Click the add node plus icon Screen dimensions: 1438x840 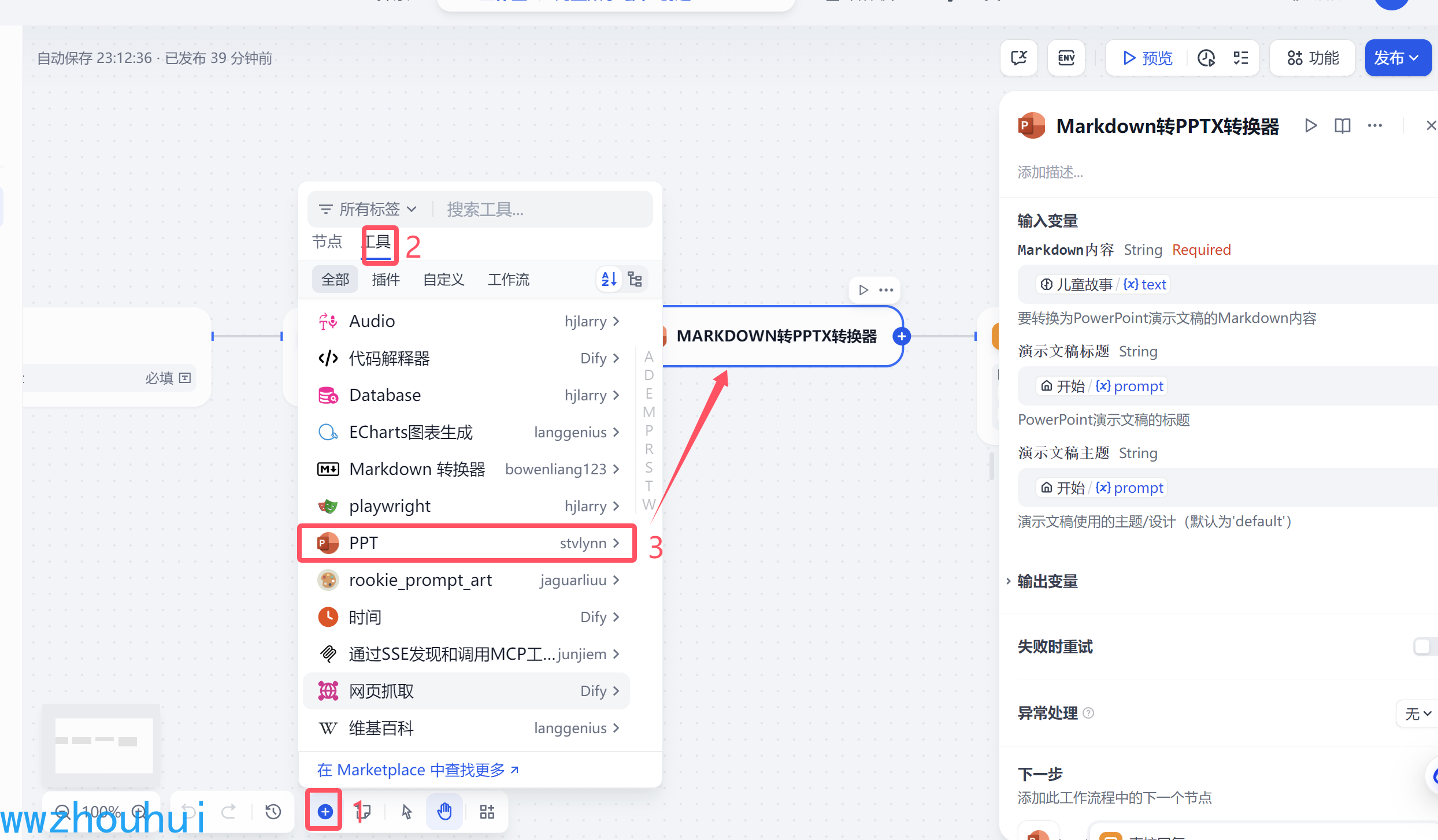[x=325, y=811]
